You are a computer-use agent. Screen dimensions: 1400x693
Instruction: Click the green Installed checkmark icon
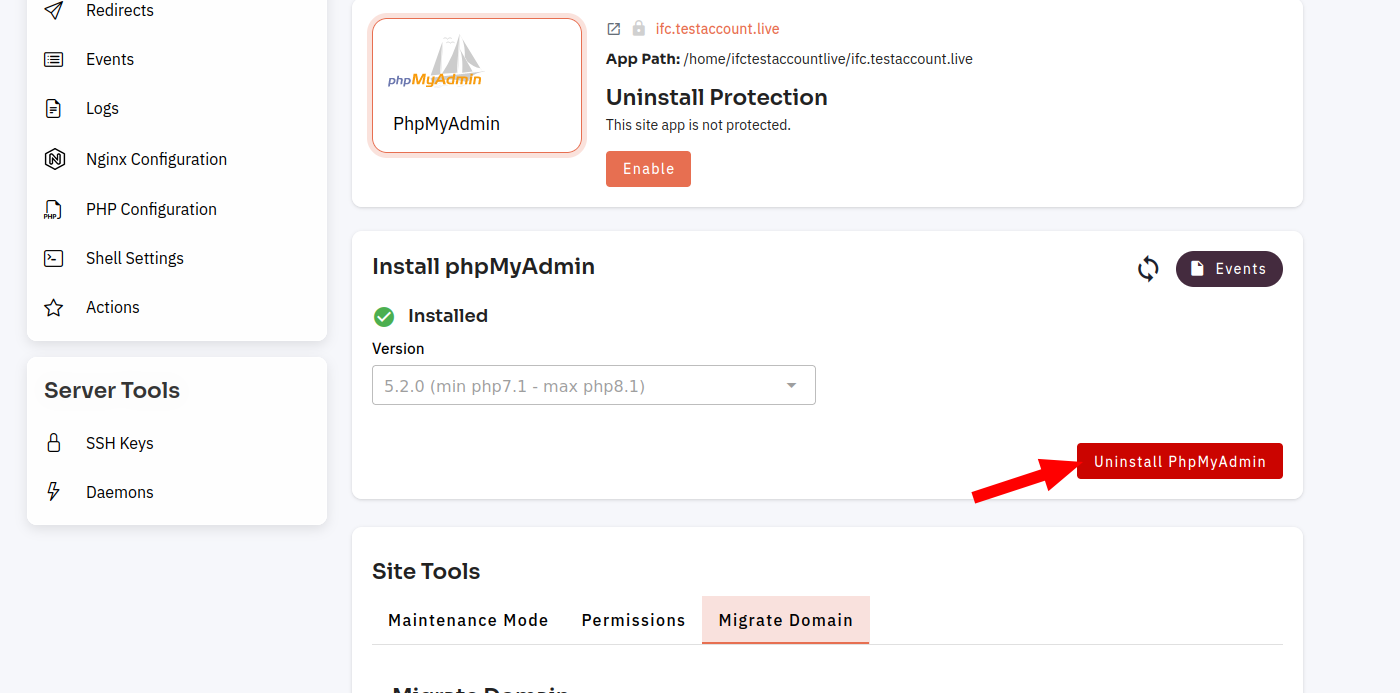point(384,317)
